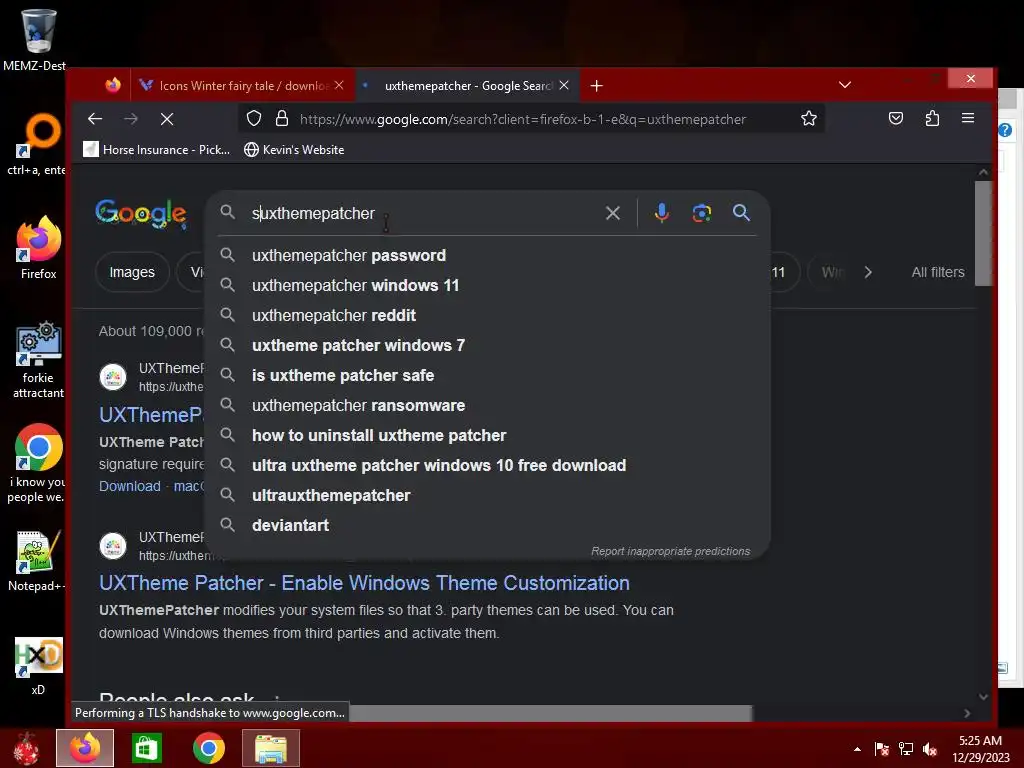Show hidden tray icons arrow

(x=857, y=749)
